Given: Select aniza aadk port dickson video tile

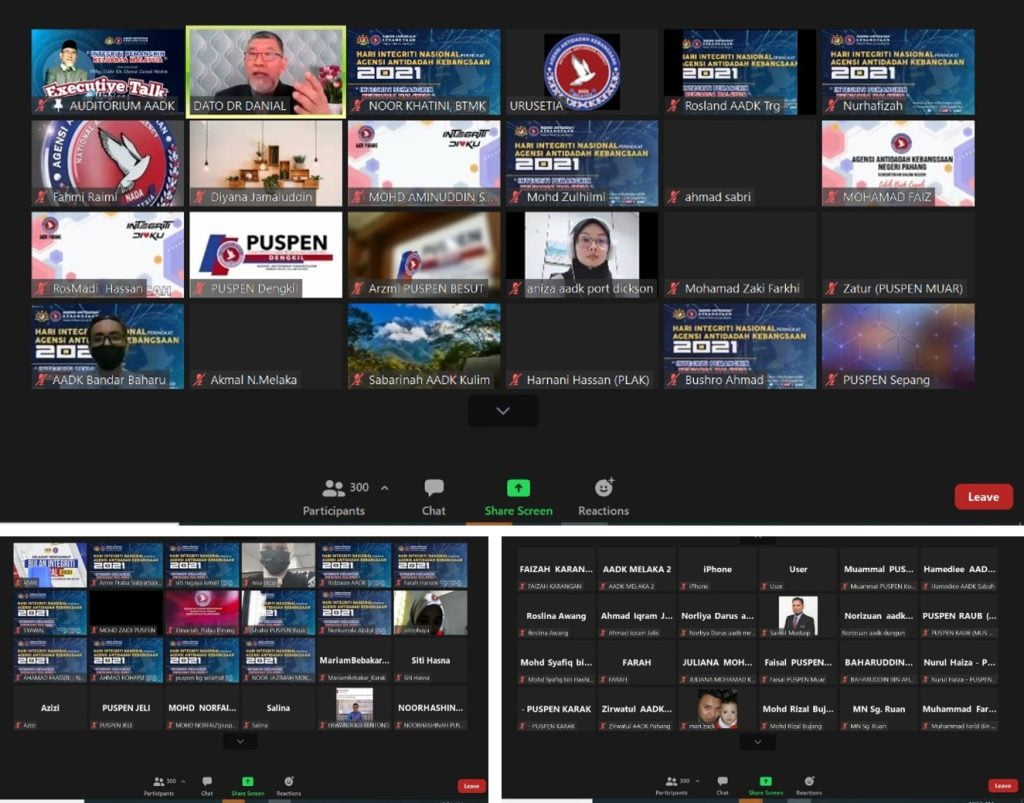Looking at the screenshot, I should (582, 250).
